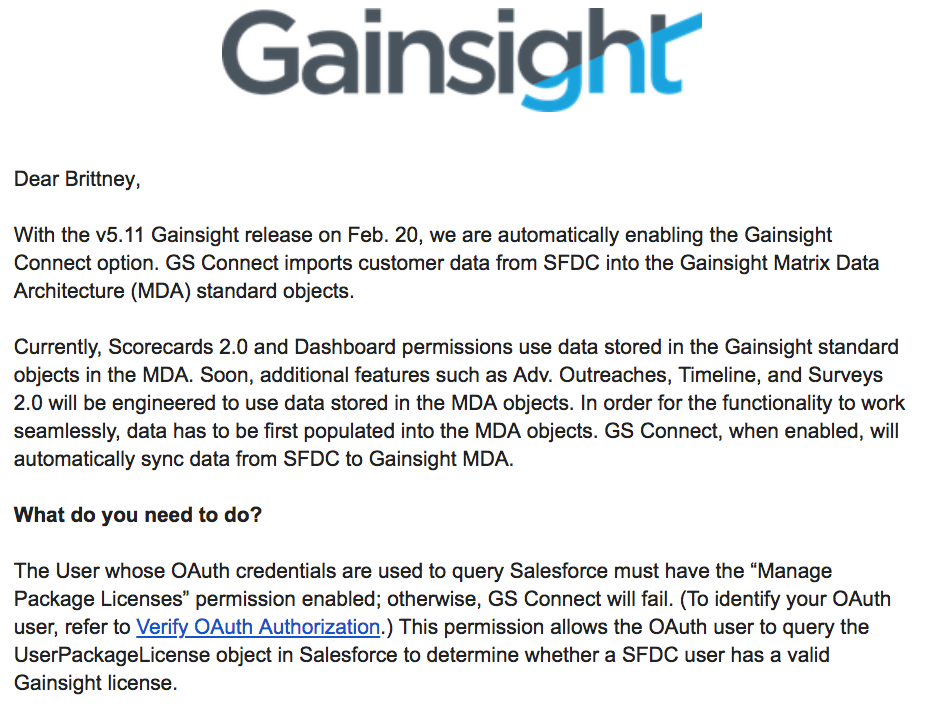Click the "Dashboard permissions" text
Image resolution: width=926 pixels, height=704 pixels.
340,347
